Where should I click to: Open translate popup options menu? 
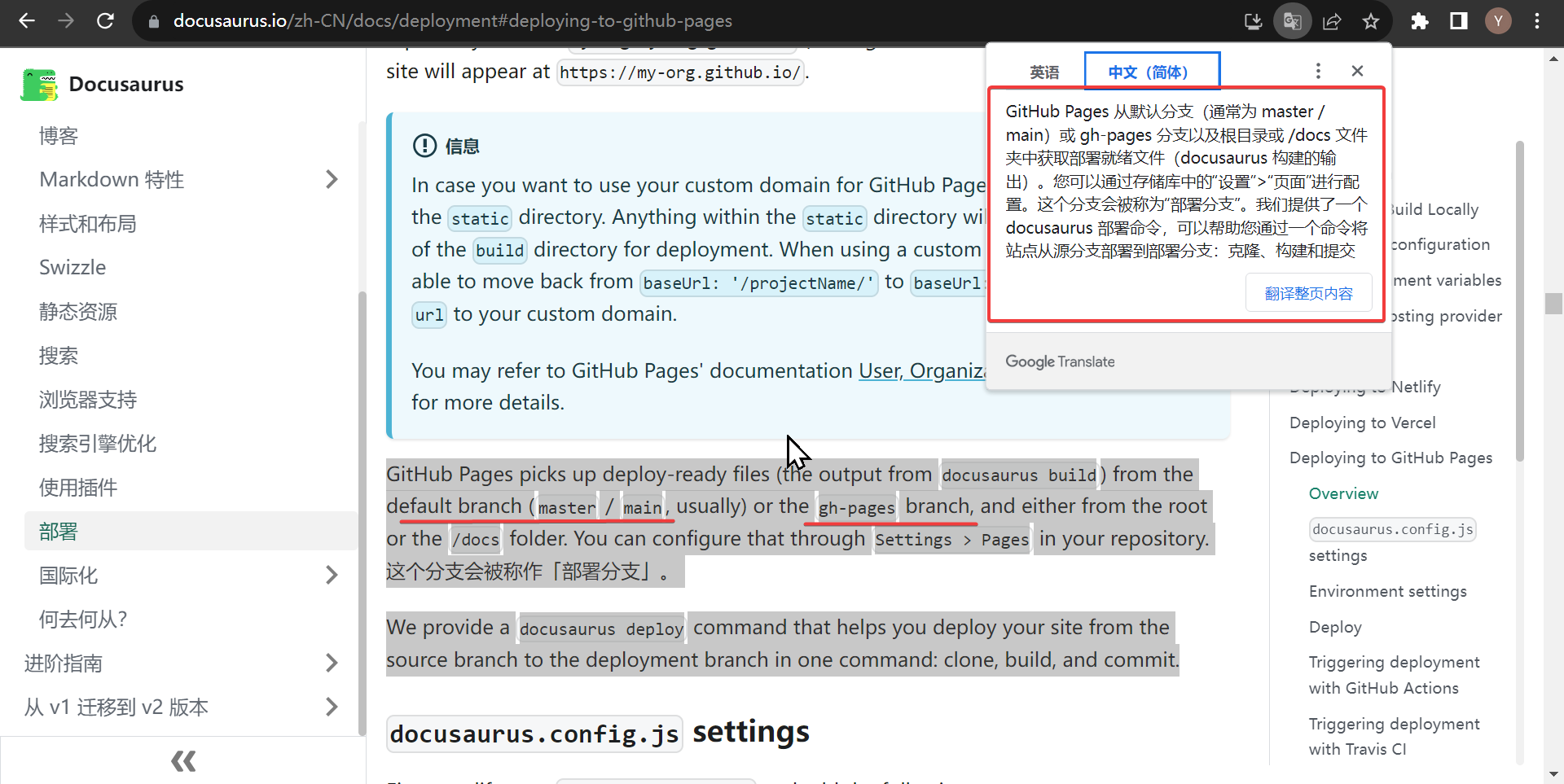pos(1318,71)
